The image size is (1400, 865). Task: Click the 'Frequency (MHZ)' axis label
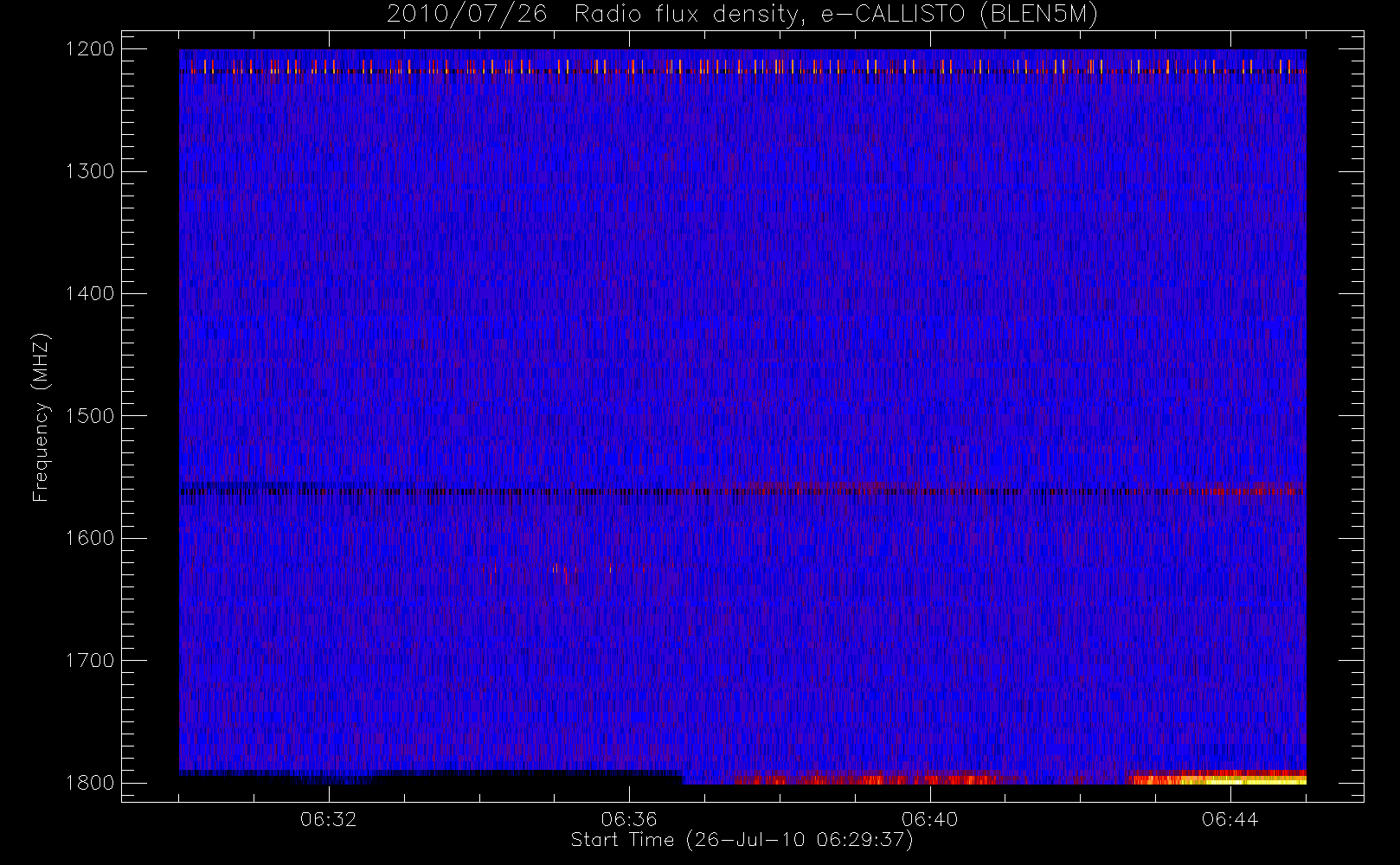point(40,417)
